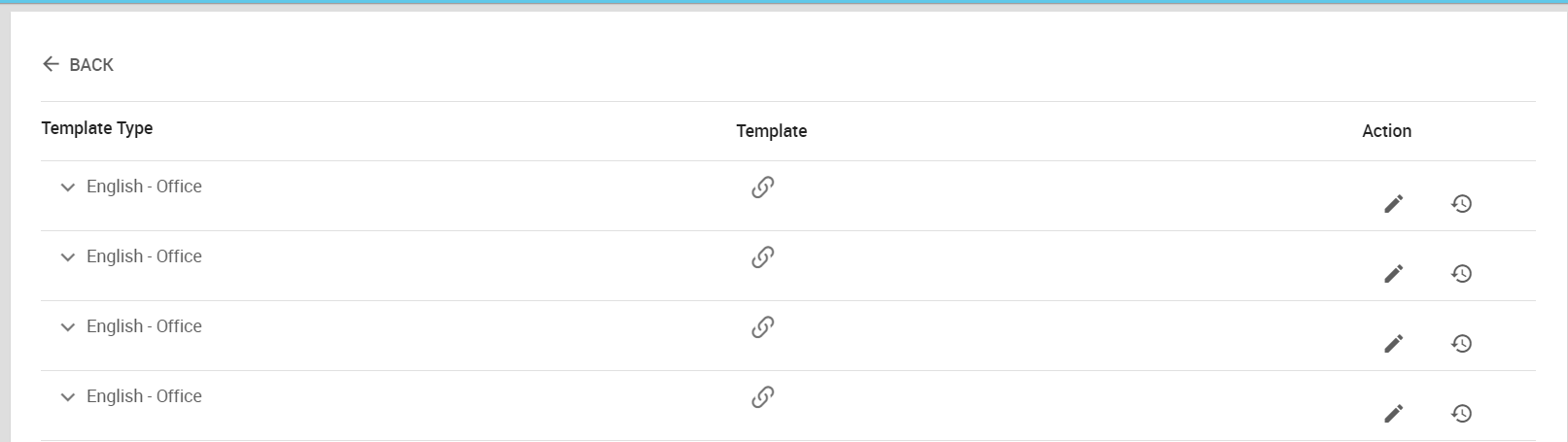Open the template link in the third row

click(763, 326)
